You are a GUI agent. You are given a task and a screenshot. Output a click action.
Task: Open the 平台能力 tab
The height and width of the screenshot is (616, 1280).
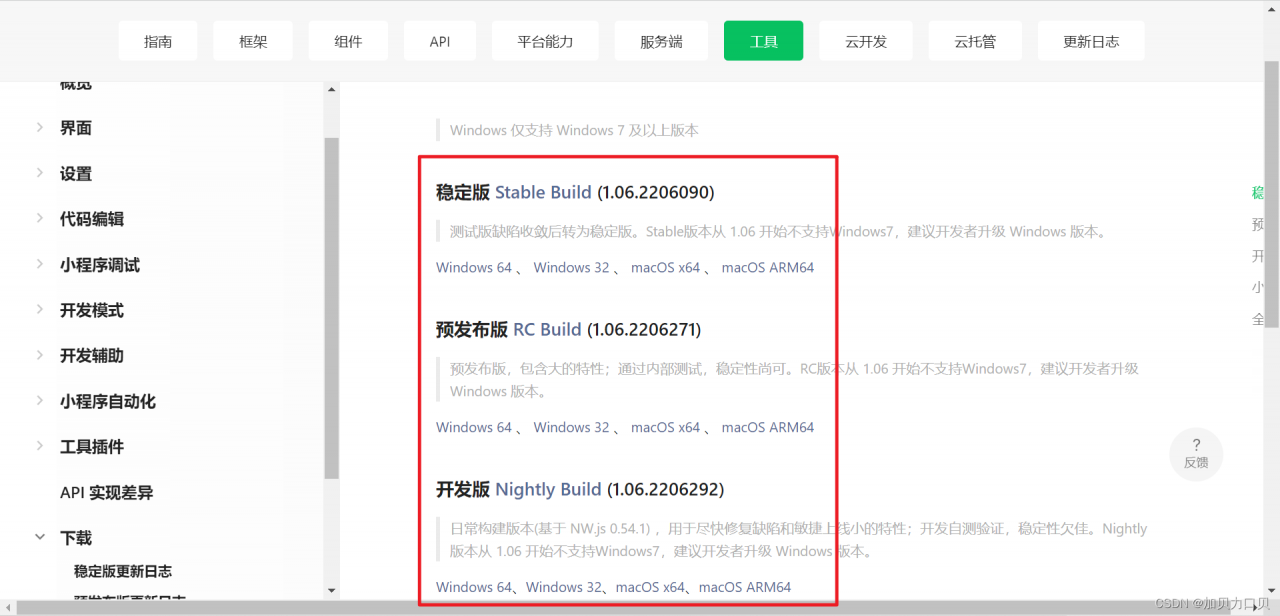click(545, 41)
